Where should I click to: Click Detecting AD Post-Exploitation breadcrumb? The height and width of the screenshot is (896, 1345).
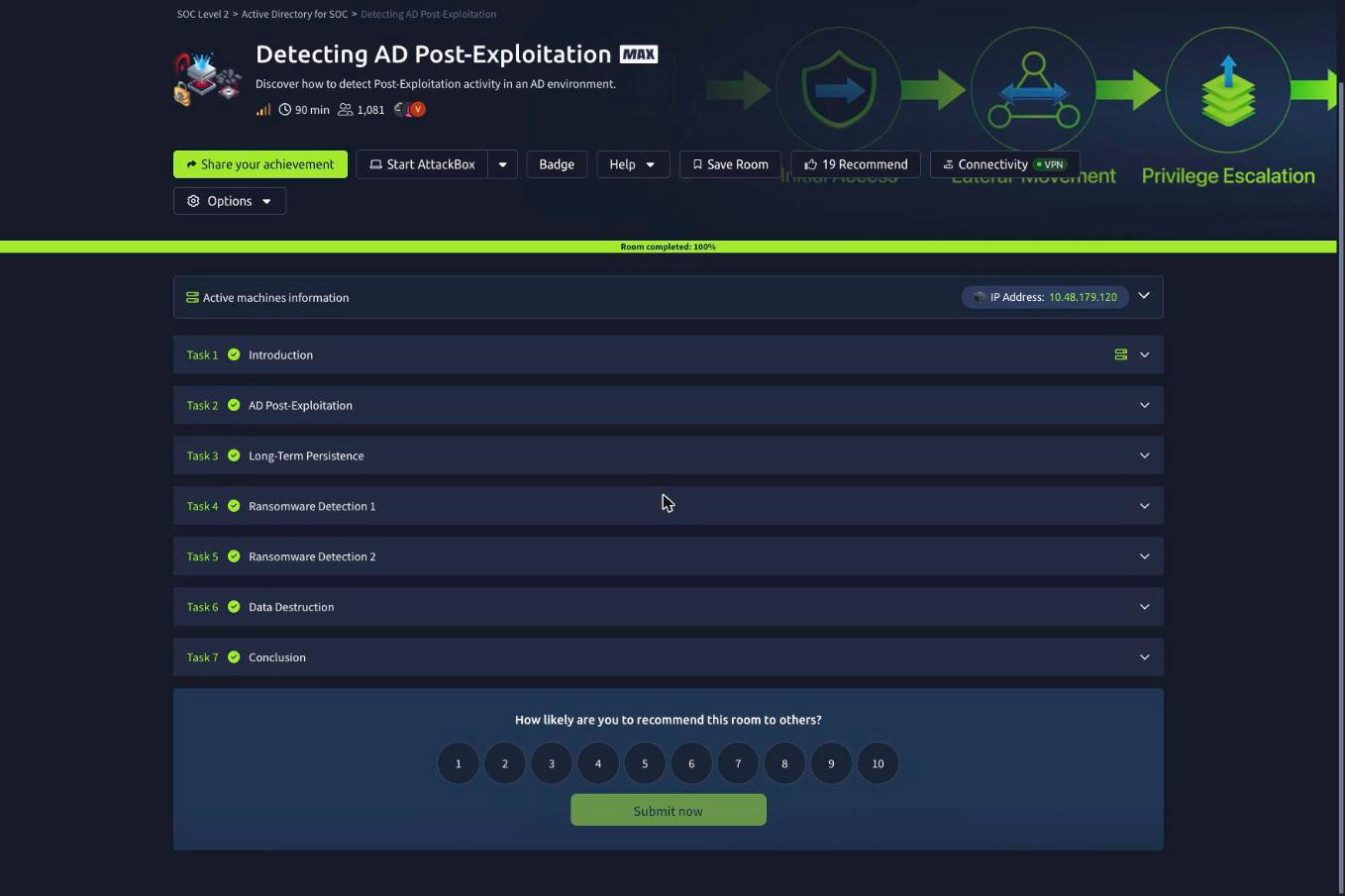pos(429,14)
